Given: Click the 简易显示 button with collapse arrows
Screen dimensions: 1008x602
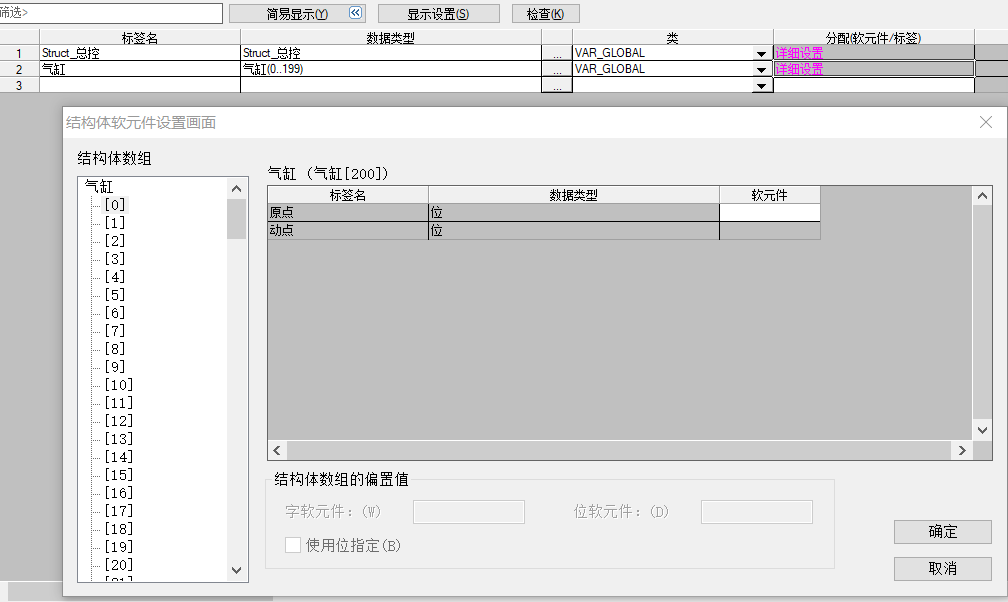Looking at the screenshot, I should click(297, 14).
